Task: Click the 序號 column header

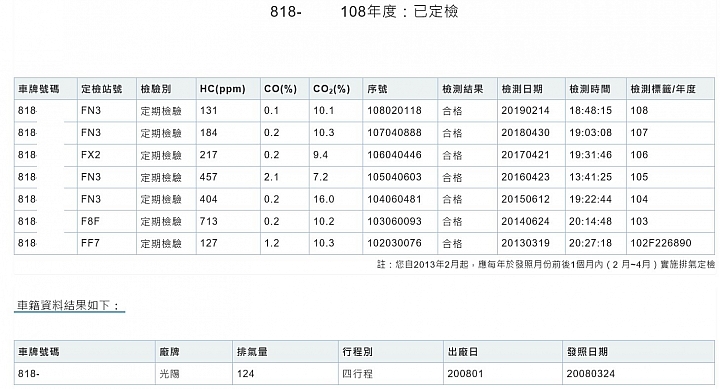Action: [377, 89]
